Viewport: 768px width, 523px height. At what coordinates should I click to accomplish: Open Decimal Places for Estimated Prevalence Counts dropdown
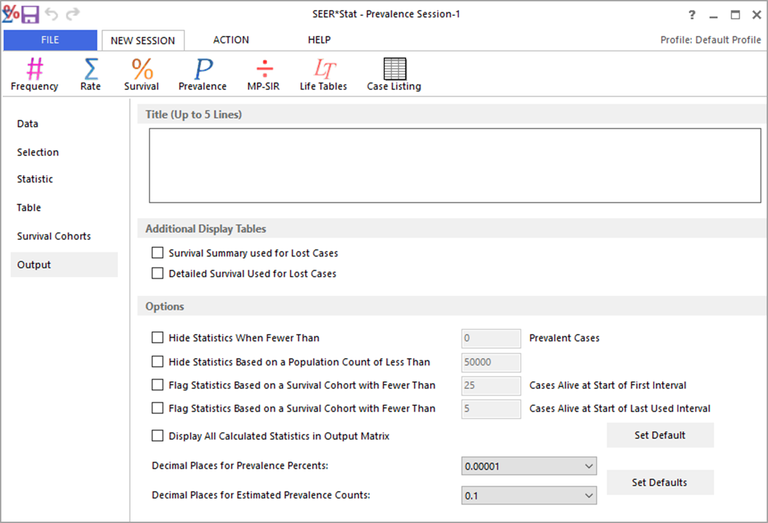click(529, 495)
